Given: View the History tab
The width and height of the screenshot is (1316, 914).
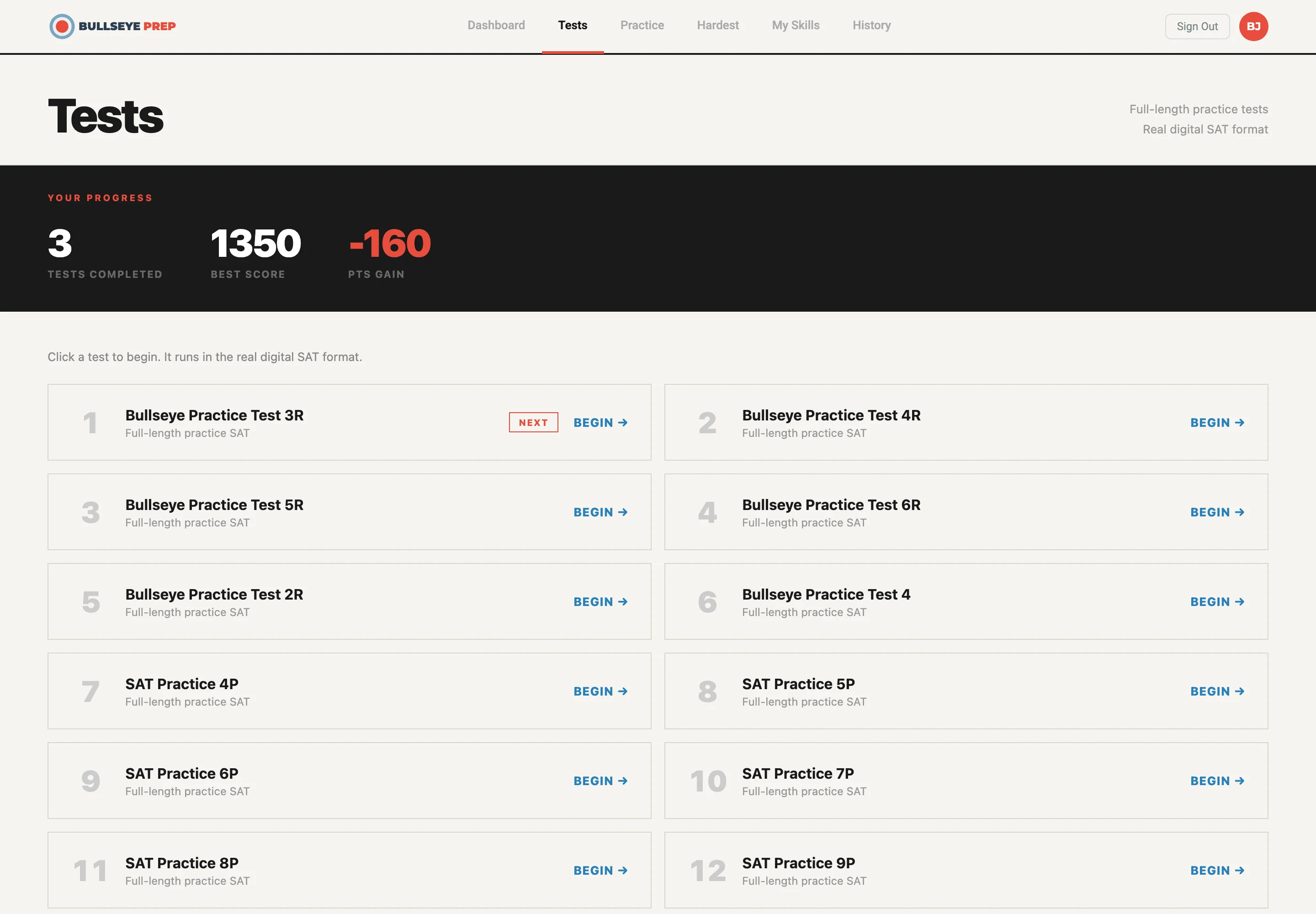Looking at the screenshot, I should pyautogui.click(x=871, y=25).
